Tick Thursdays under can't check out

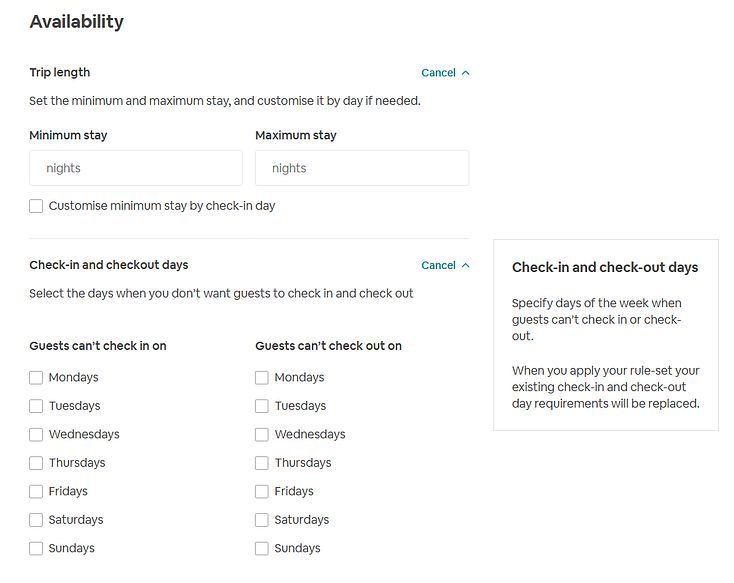[262, 463]
